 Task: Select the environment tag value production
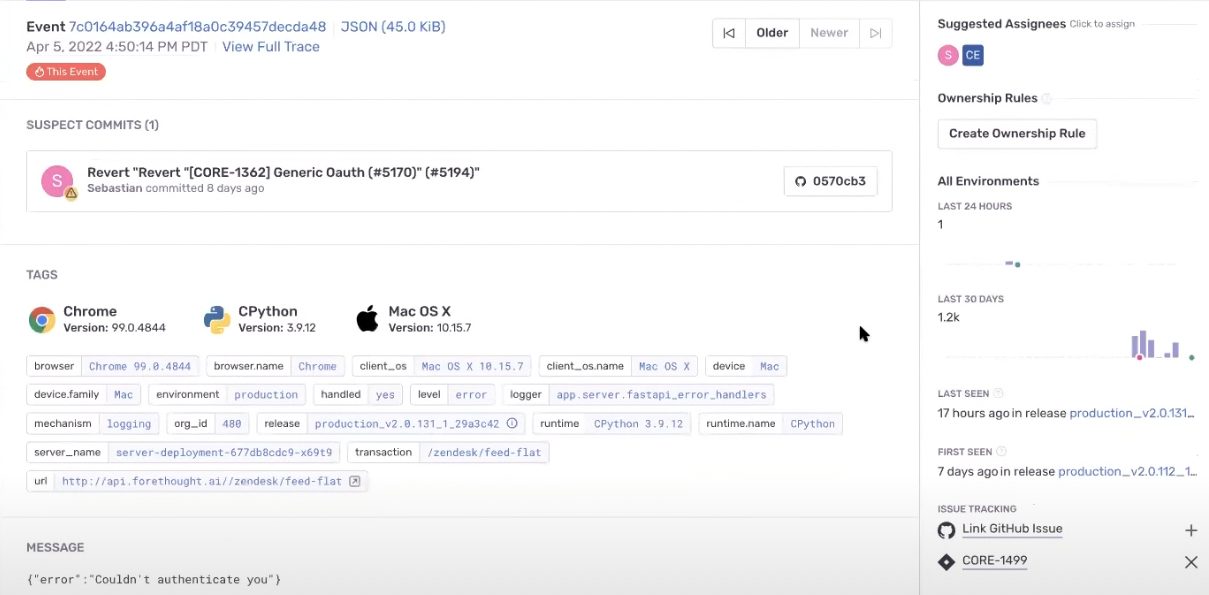coord(266,395)
